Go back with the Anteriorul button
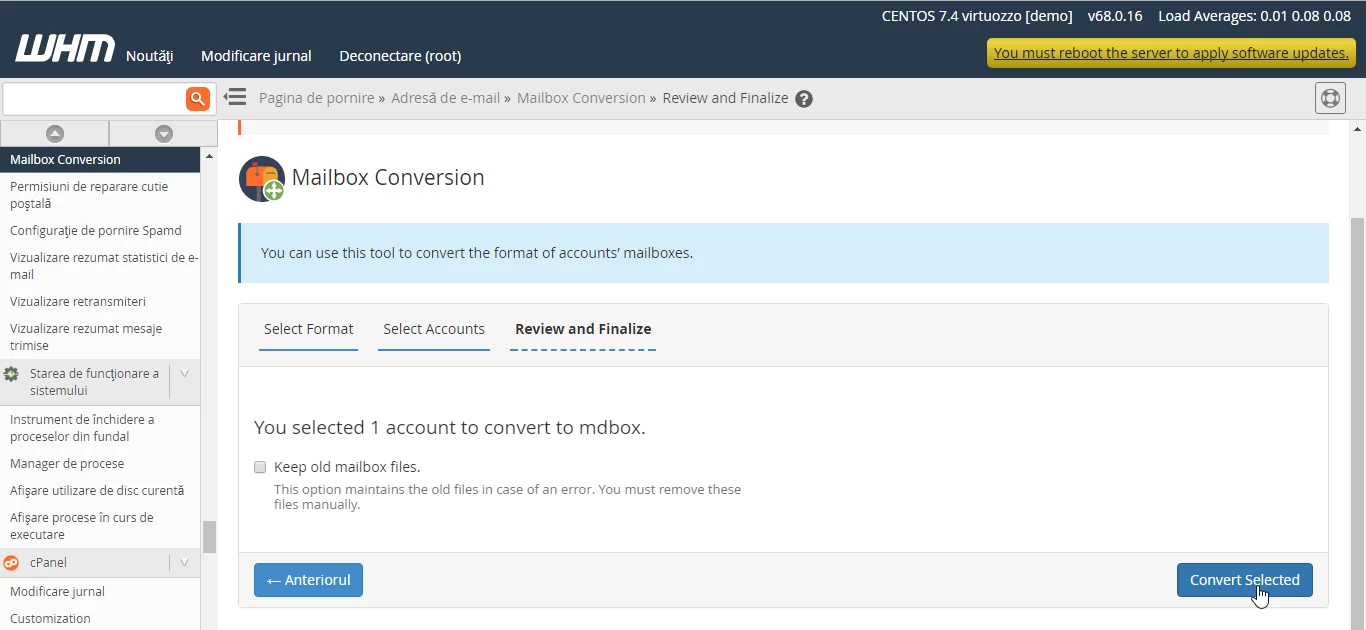 coord(308,580)
